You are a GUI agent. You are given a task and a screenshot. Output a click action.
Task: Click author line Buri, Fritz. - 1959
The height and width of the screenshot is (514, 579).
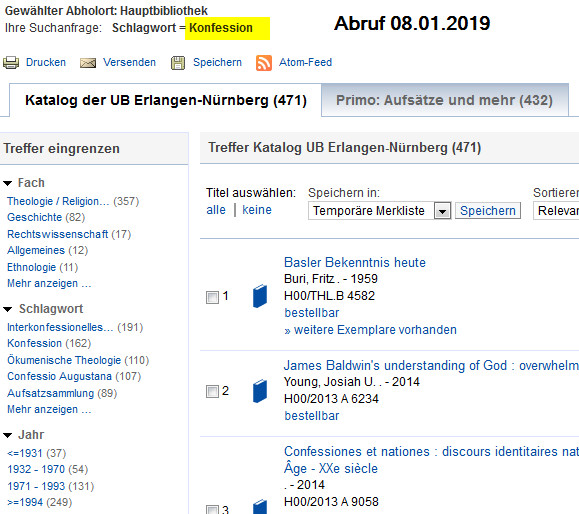coord(331,279)
